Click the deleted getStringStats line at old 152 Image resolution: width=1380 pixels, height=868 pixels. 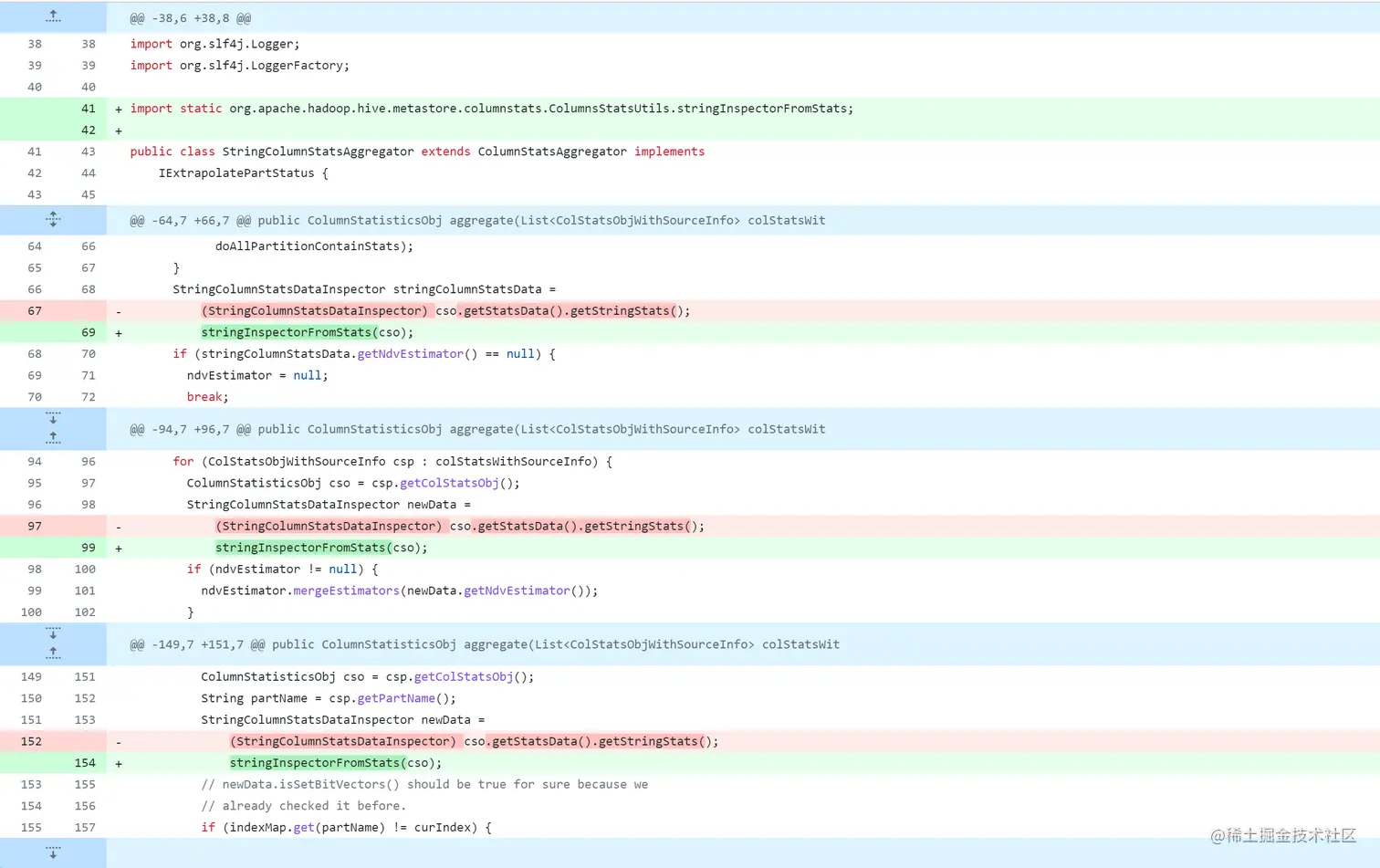tap(474, 741)
